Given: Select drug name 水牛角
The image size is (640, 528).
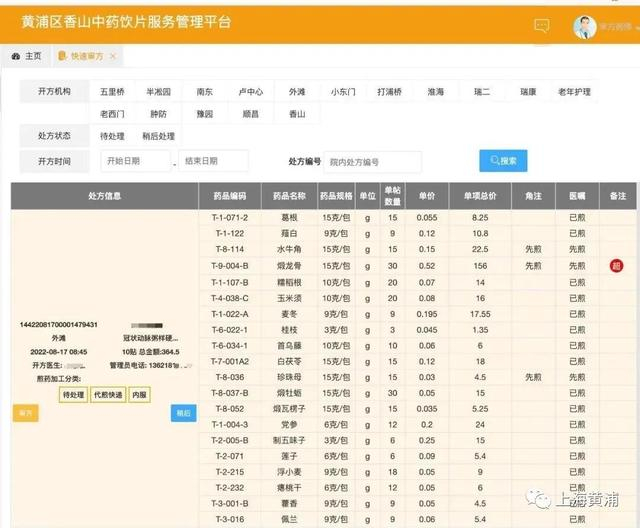Looking at the screenshot, I should [x=289, y=249].
